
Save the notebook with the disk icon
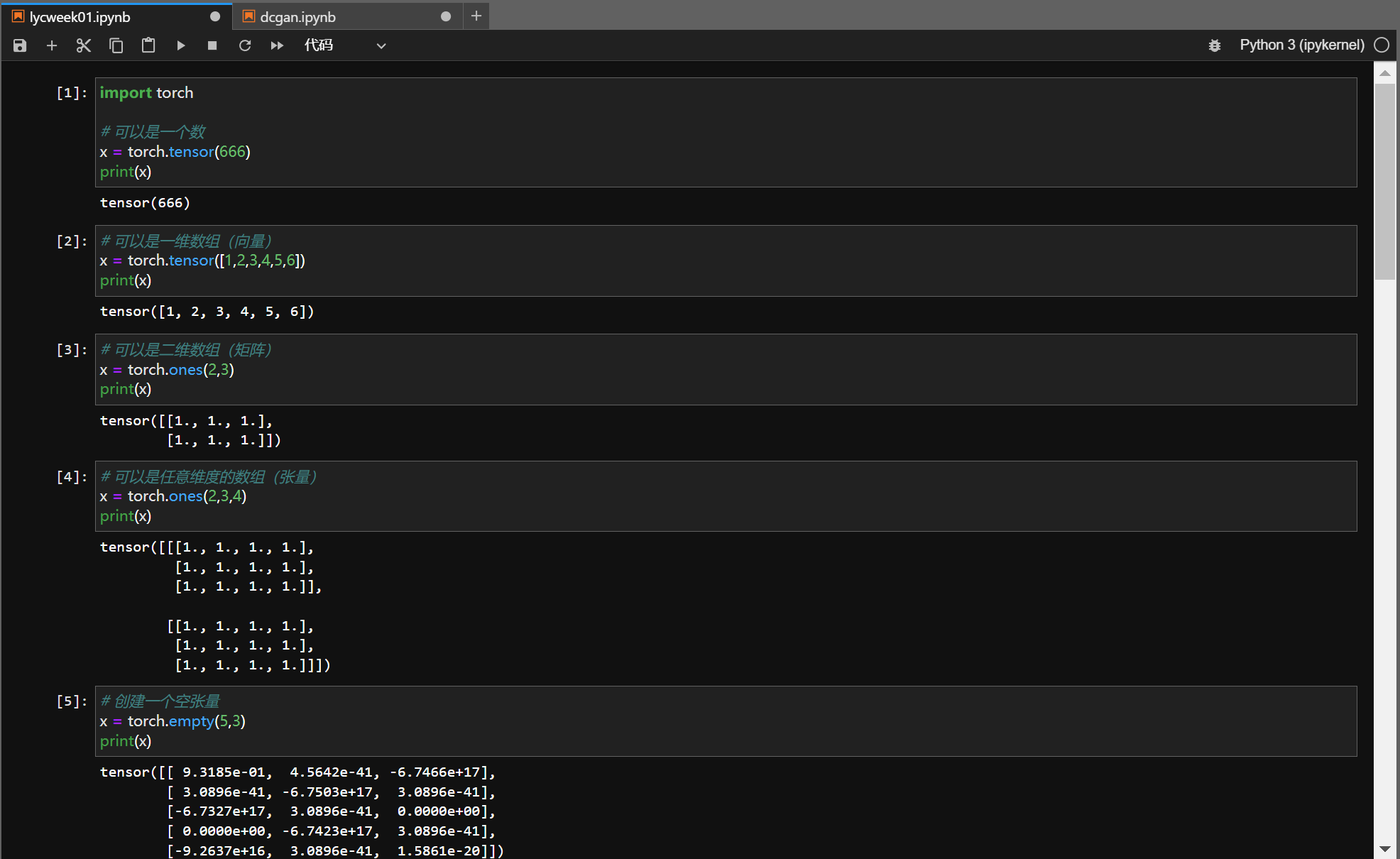click(x=20, y=45)
